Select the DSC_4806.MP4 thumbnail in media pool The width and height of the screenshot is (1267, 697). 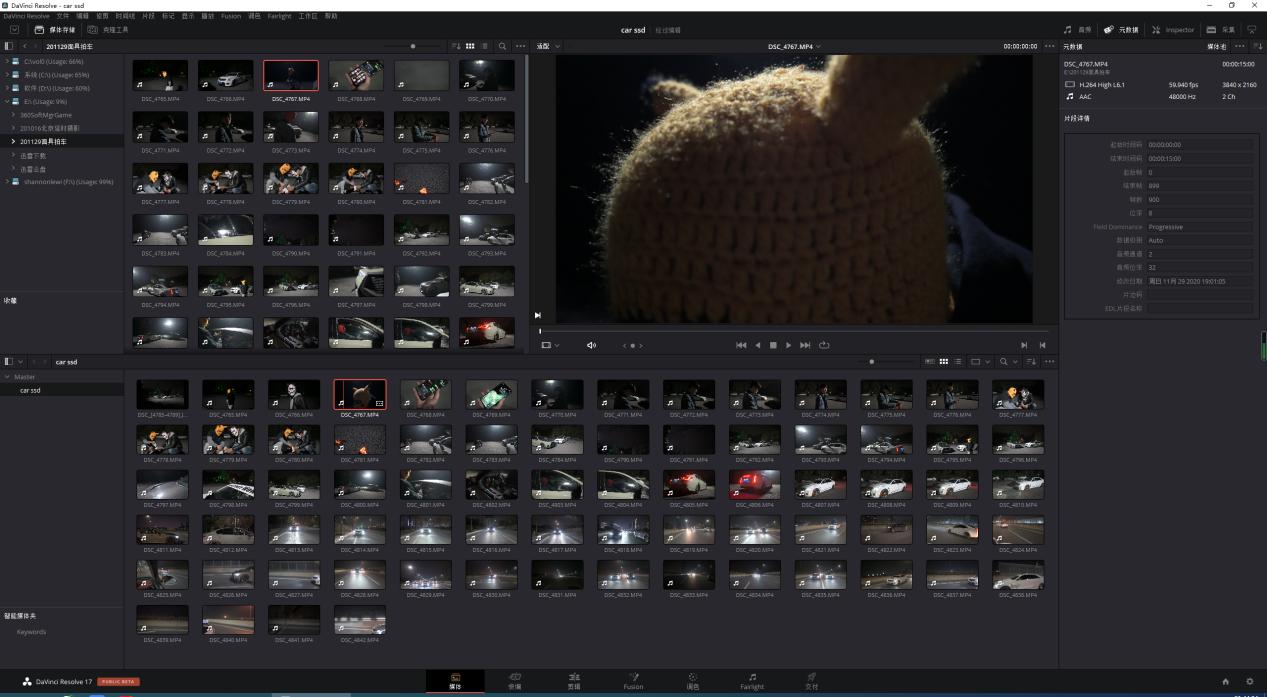pos(754,485)
